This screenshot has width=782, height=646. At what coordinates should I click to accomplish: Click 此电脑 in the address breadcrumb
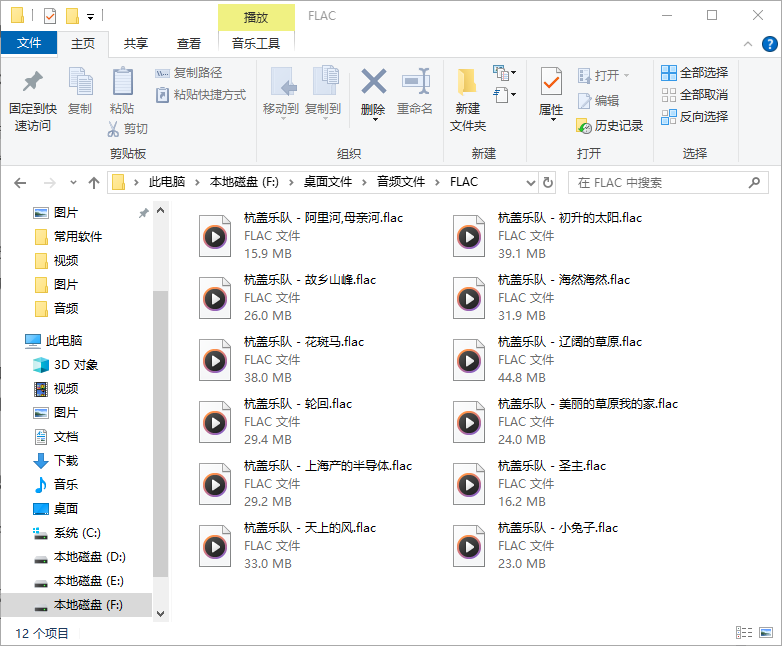(x=167, y=182)
